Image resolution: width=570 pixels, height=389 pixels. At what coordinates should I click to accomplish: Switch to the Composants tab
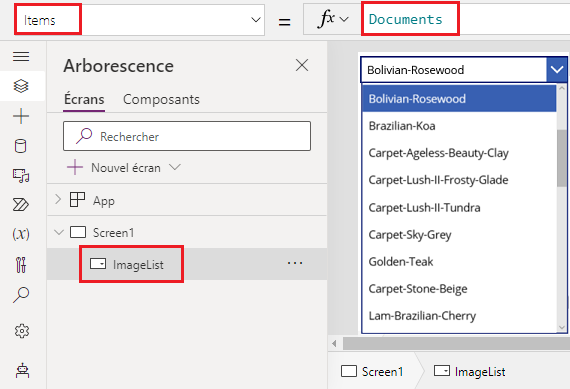coord(161,99)
